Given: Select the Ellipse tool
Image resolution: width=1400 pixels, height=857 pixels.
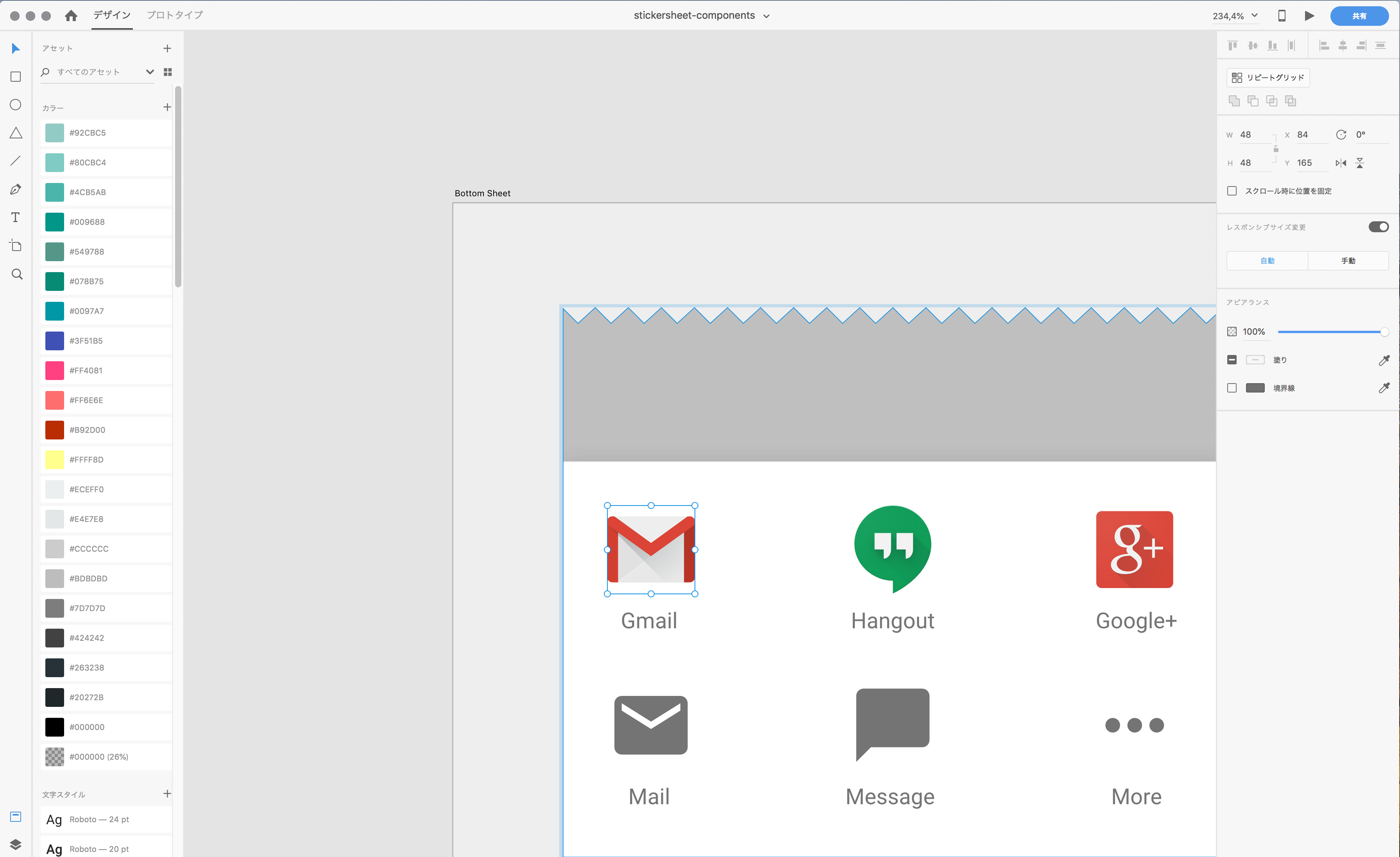Looking at the screenshot, I should click(x=15, y=104).
